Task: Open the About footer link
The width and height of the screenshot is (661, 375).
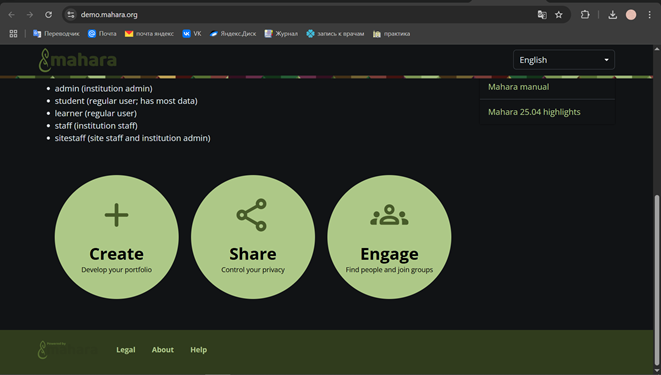Action: pos(163,350)
